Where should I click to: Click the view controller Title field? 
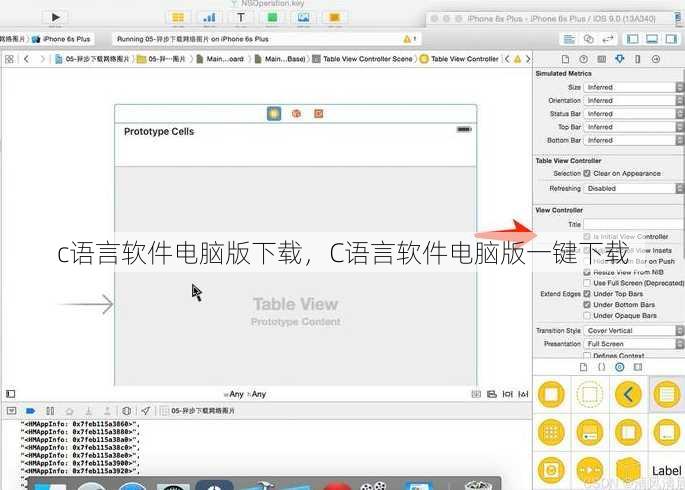(x=633, y=224)
